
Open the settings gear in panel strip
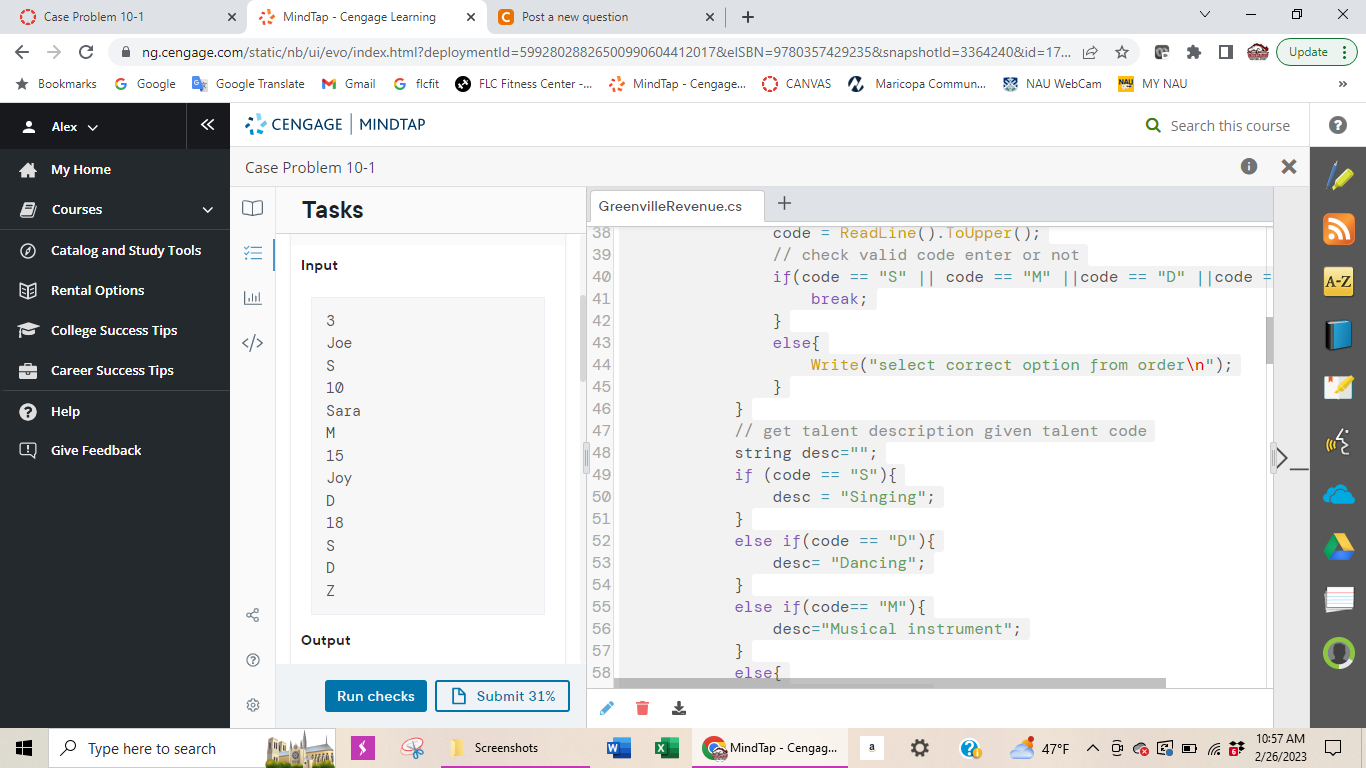click(x=253, y=705)
